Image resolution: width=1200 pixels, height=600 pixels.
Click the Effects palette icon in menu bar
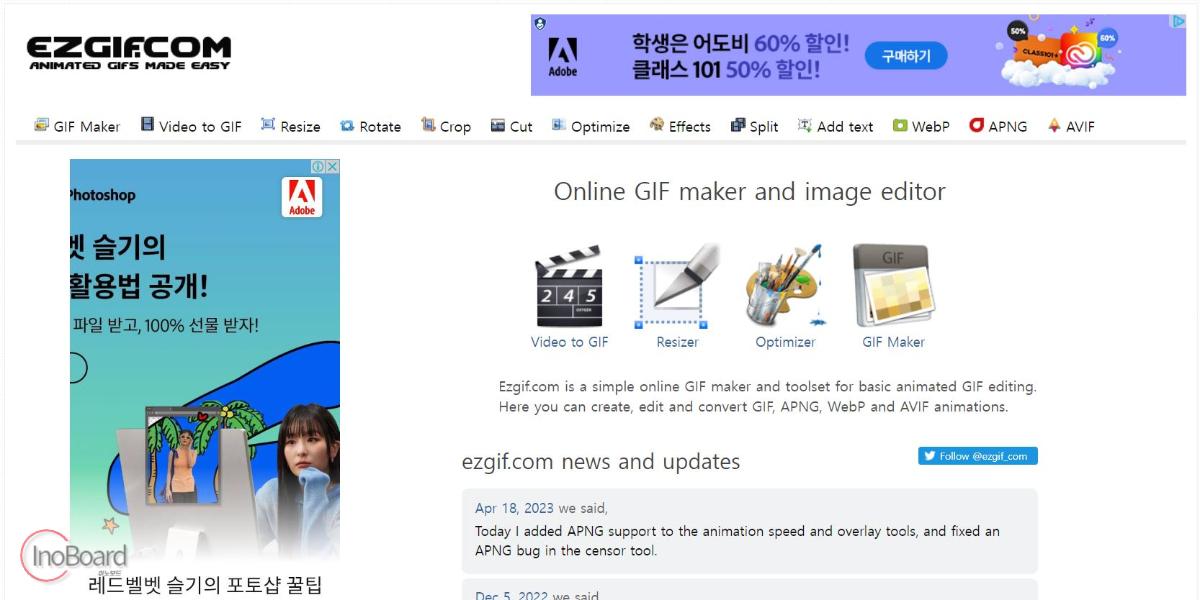click(x=657, y=125)
